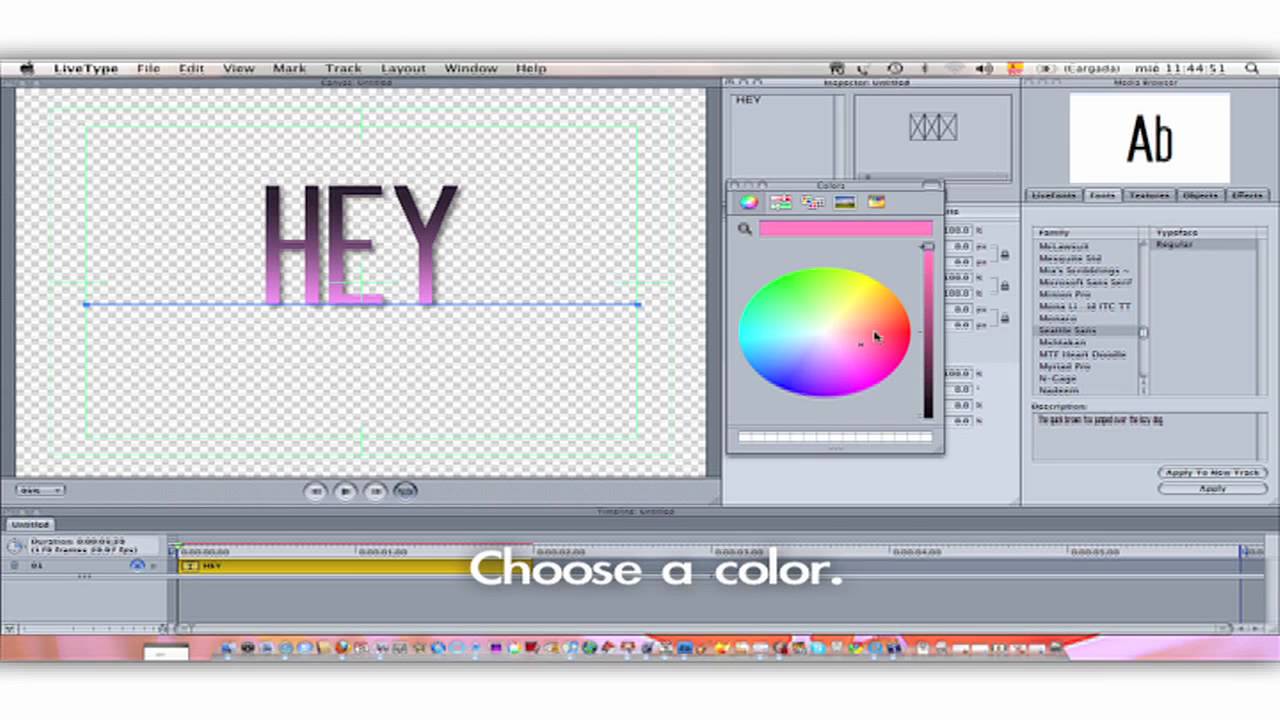Adjust the brightness slider in Colors
The image size is (1280, 720).
[x=928, y=330]
